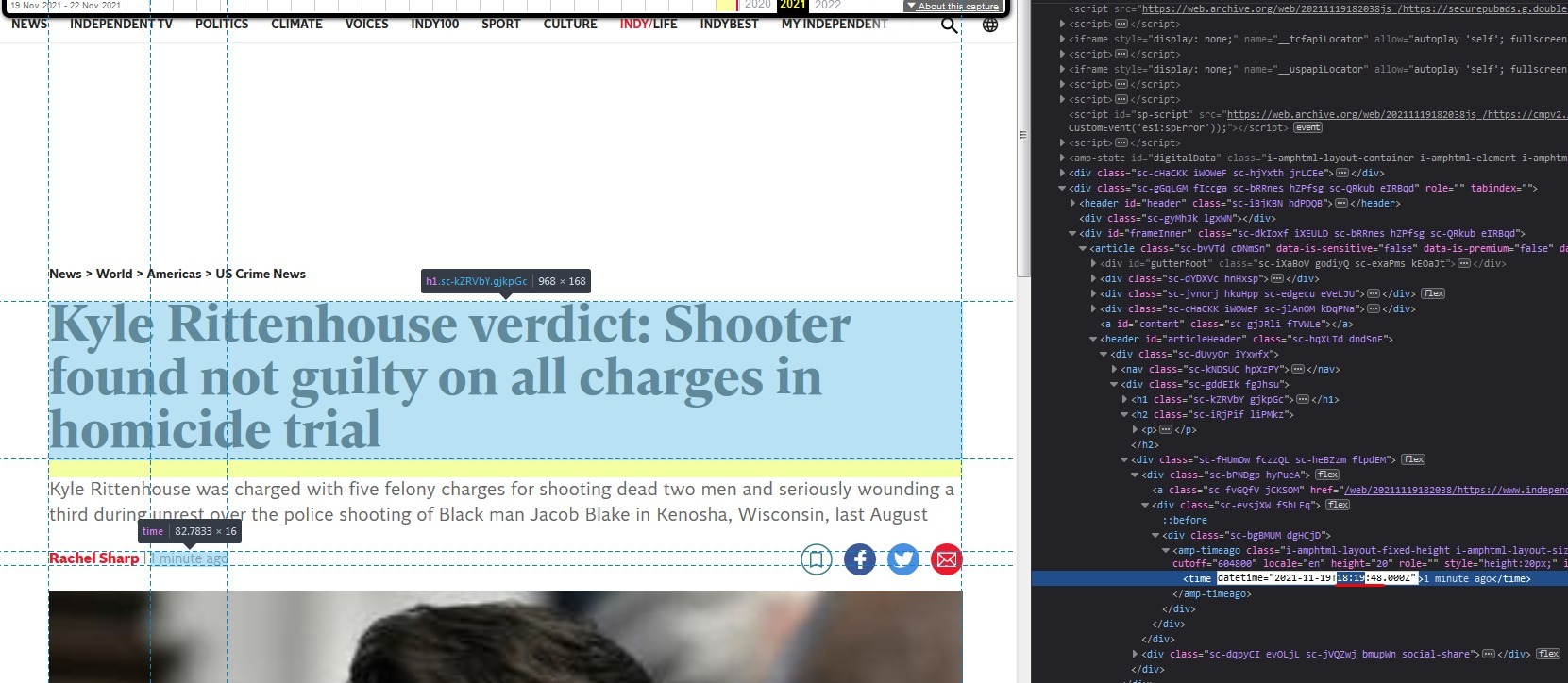1568x683 pixels.
Task: Click the 'event' badge next to sp-script
Action: click(1307, 127)
